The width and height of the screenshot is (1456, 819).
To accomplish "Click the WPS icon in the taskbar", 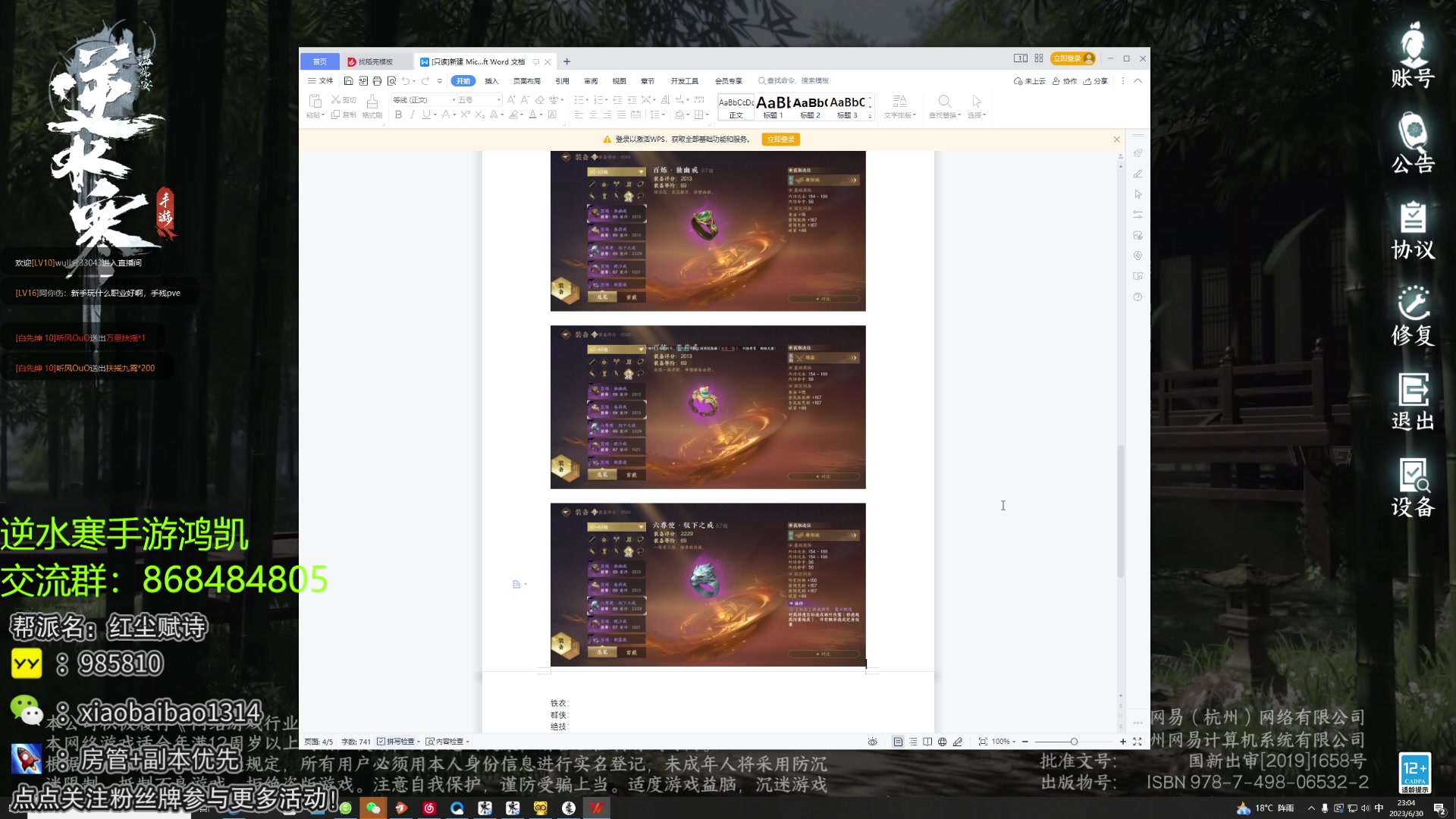I will pos(597,808).
